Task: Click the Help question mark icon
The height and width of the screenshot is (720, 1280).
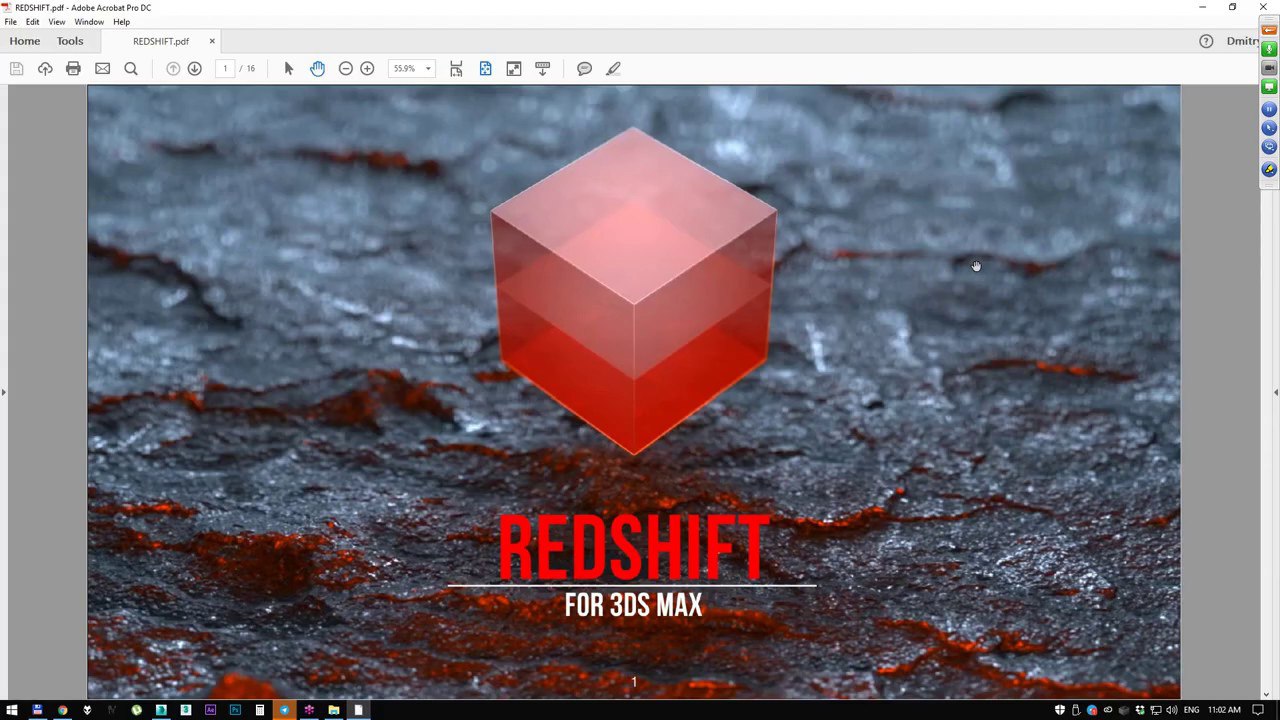Action: pos(1206,41)
